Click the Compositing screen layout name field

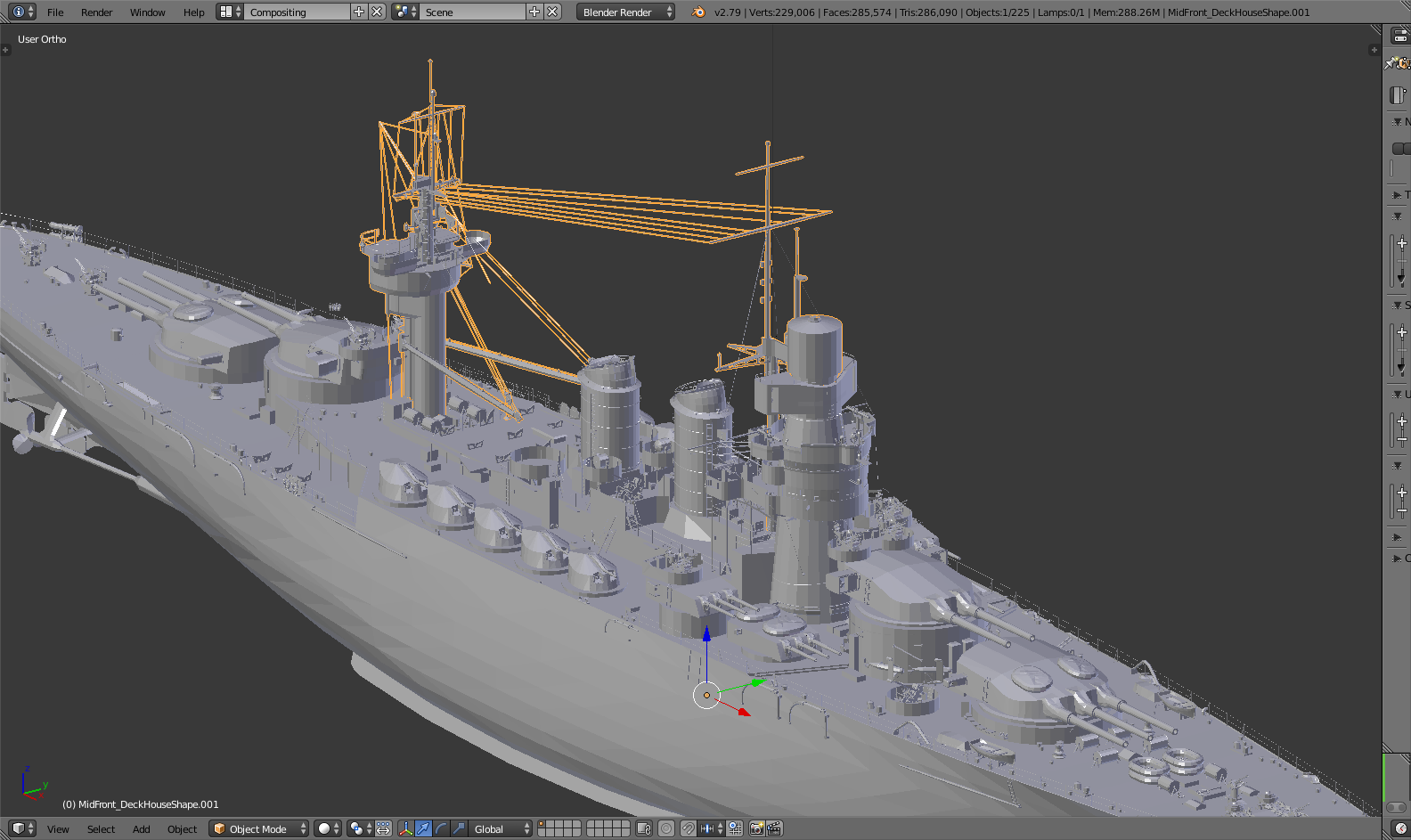(297, 12)
